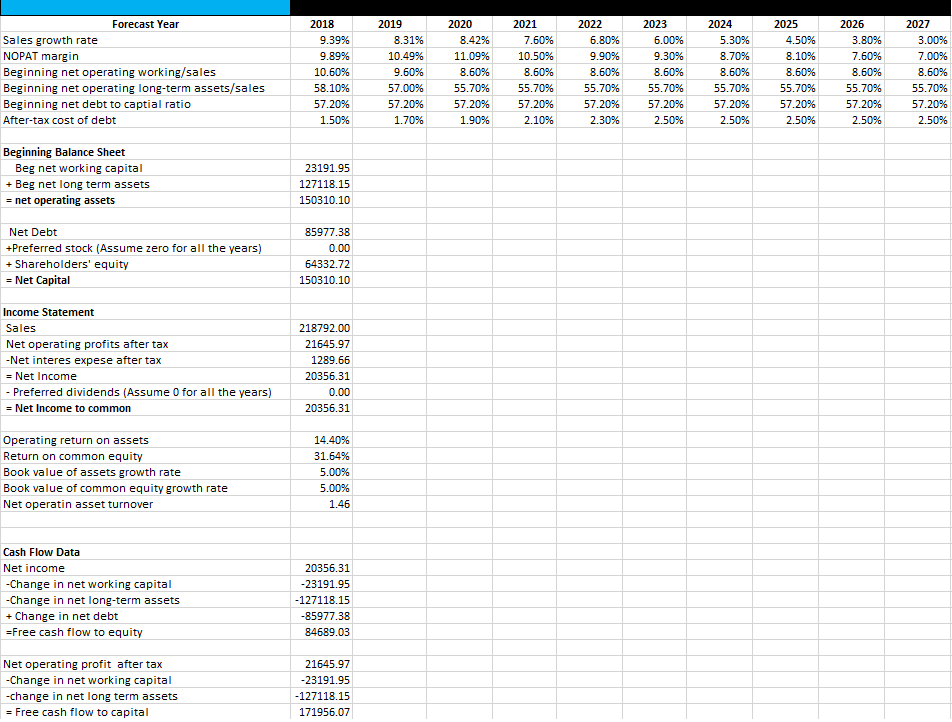Image resolution: width=952 pixels, height=722 pixels.
Task: Click the 2024 year column header
Action: [x=720, y=24]
